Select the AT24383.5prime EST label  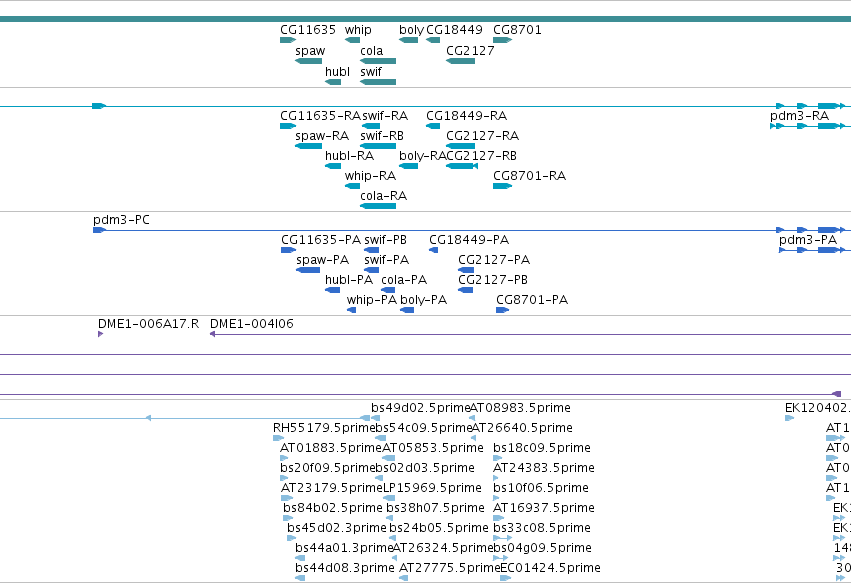(544, 468)
